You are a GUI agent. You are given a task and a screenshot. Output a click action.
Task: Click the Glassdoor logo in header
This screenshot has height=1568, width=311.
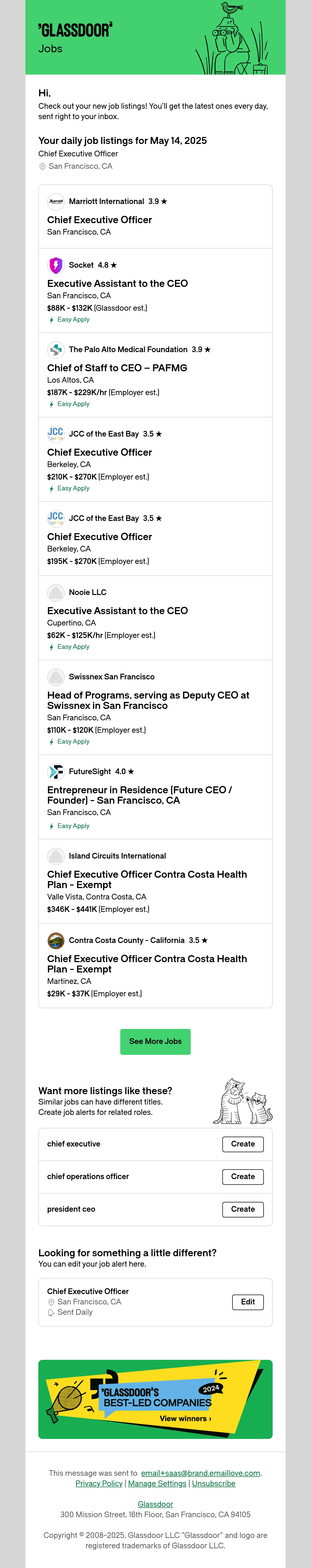(74, 30)
